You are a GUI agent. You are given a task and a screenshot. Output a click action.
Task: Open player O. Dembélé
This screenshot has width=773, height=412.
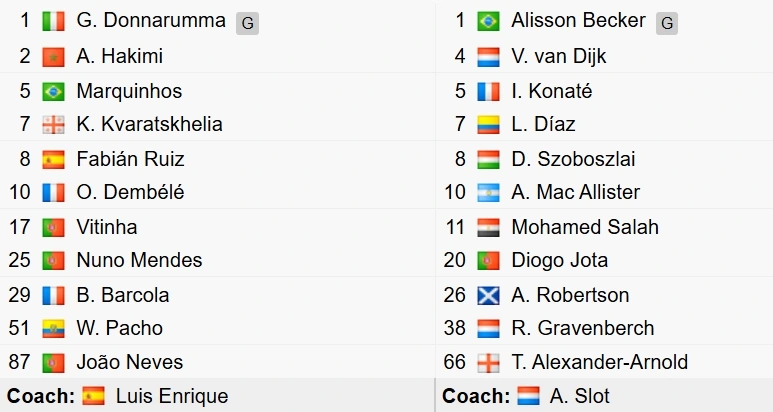[x=130, y=192]
